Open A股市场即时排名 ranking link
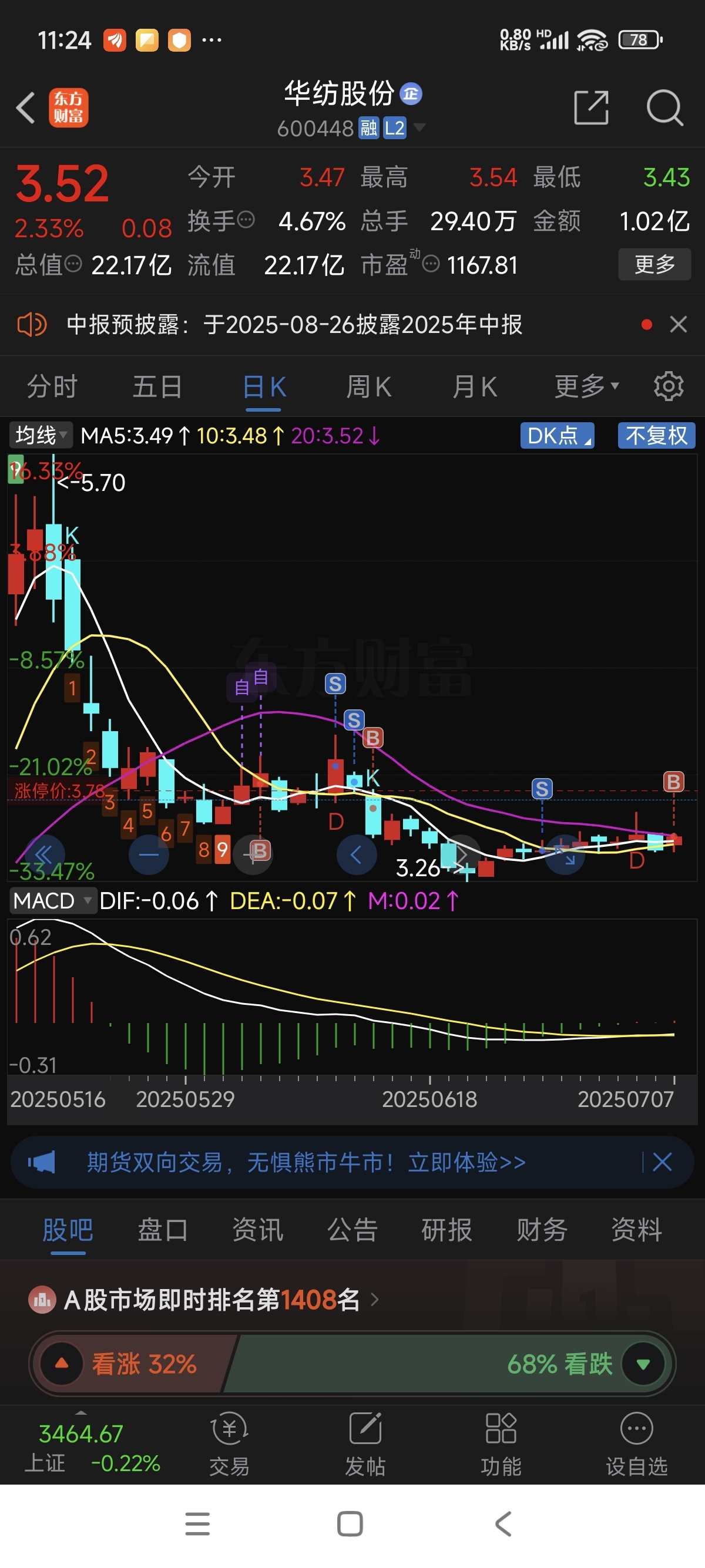 tap(212, 1300)
